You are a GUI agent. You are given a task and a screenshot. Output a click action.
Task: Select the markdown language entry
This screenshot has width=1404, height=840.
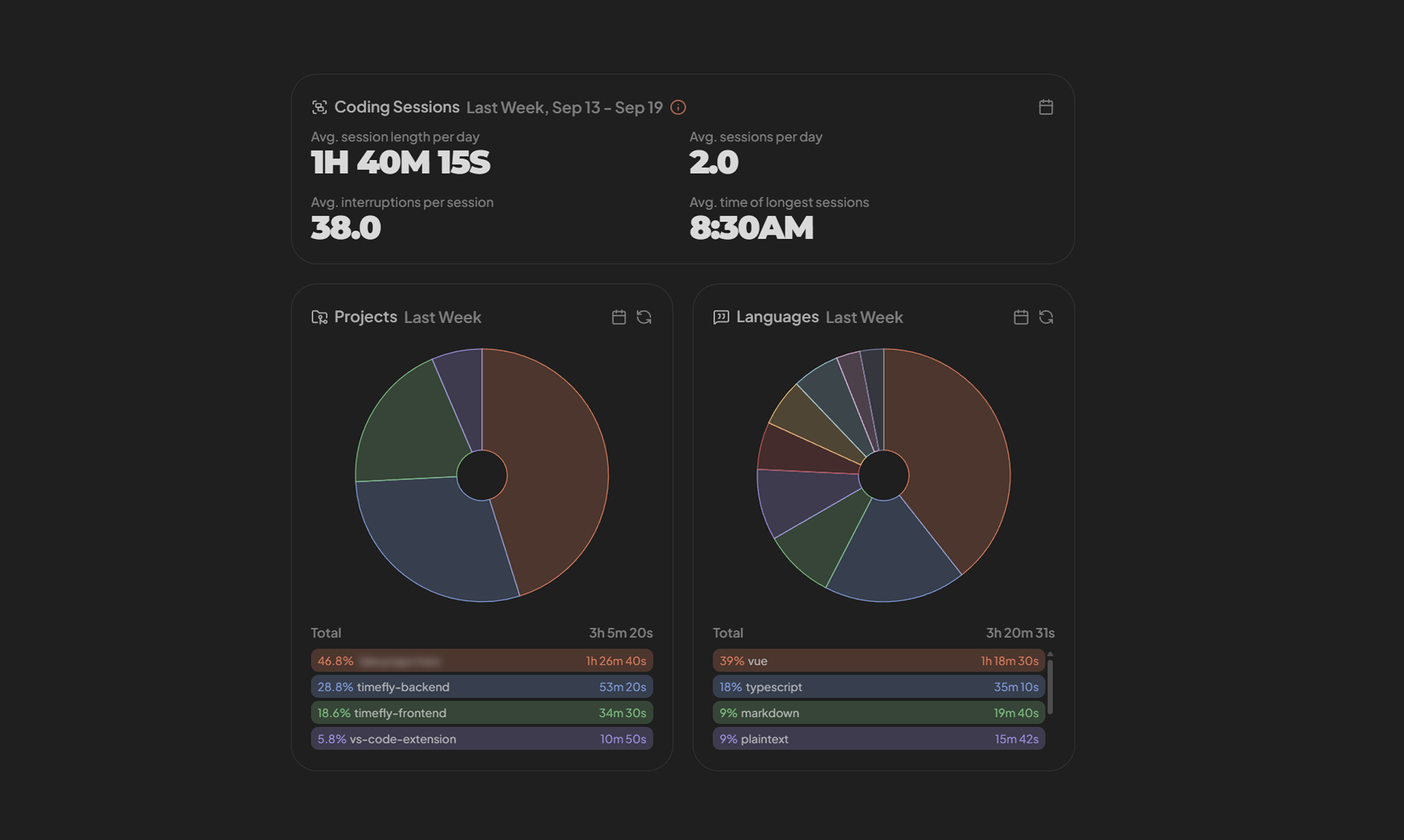[878, 713]
